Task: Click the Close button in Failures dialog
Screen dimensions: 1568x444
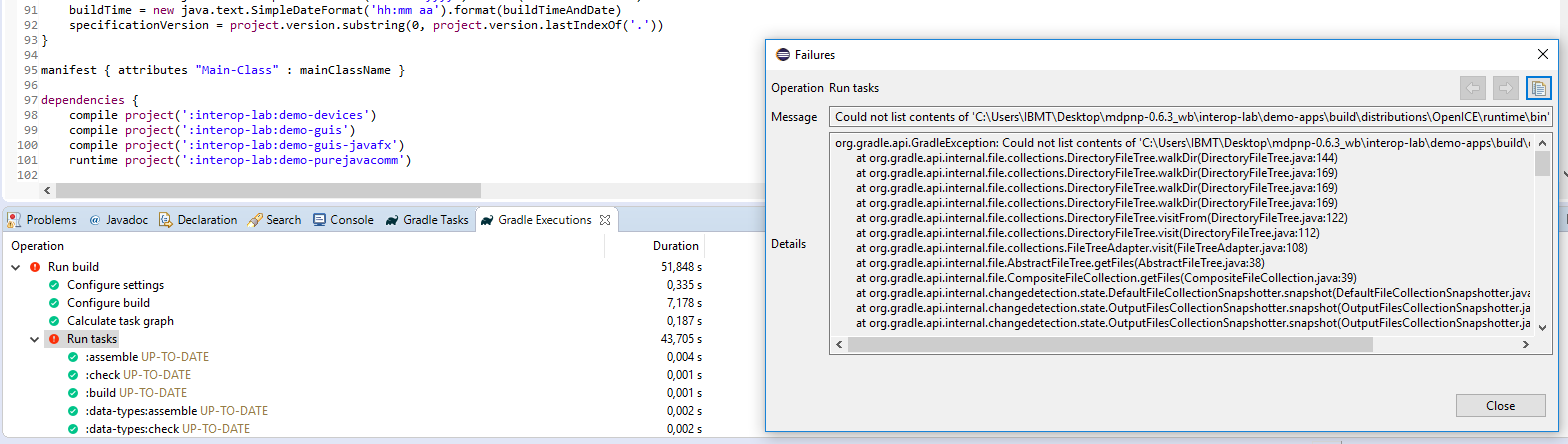Action: tap(1500, 406)
